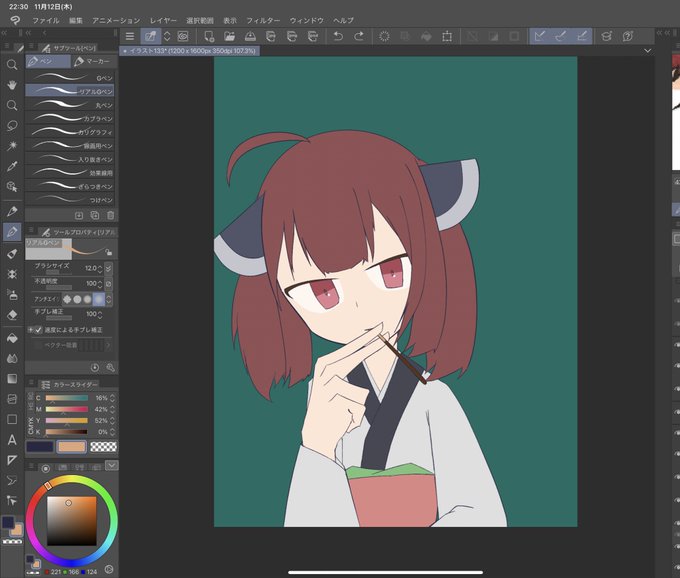Open brush size dynamics dropdown

click(x=108, y=269)
